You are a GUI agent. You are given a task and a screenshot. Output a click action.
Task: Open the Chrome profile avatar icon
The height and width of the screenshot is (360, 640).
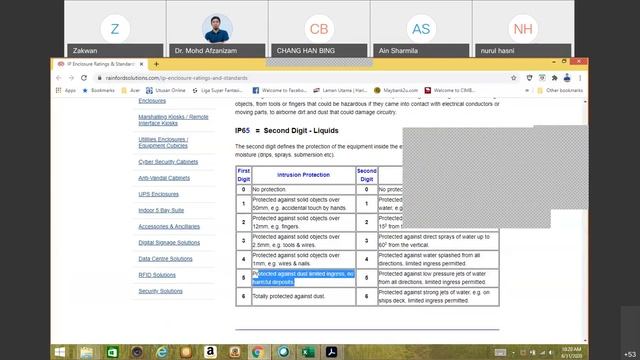point(567,78)
